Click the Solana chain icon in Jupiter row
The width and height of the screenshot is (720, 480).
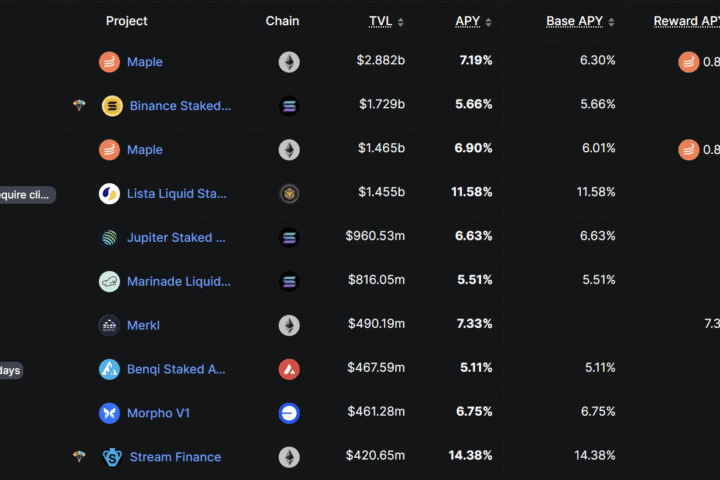pos(289,238)
